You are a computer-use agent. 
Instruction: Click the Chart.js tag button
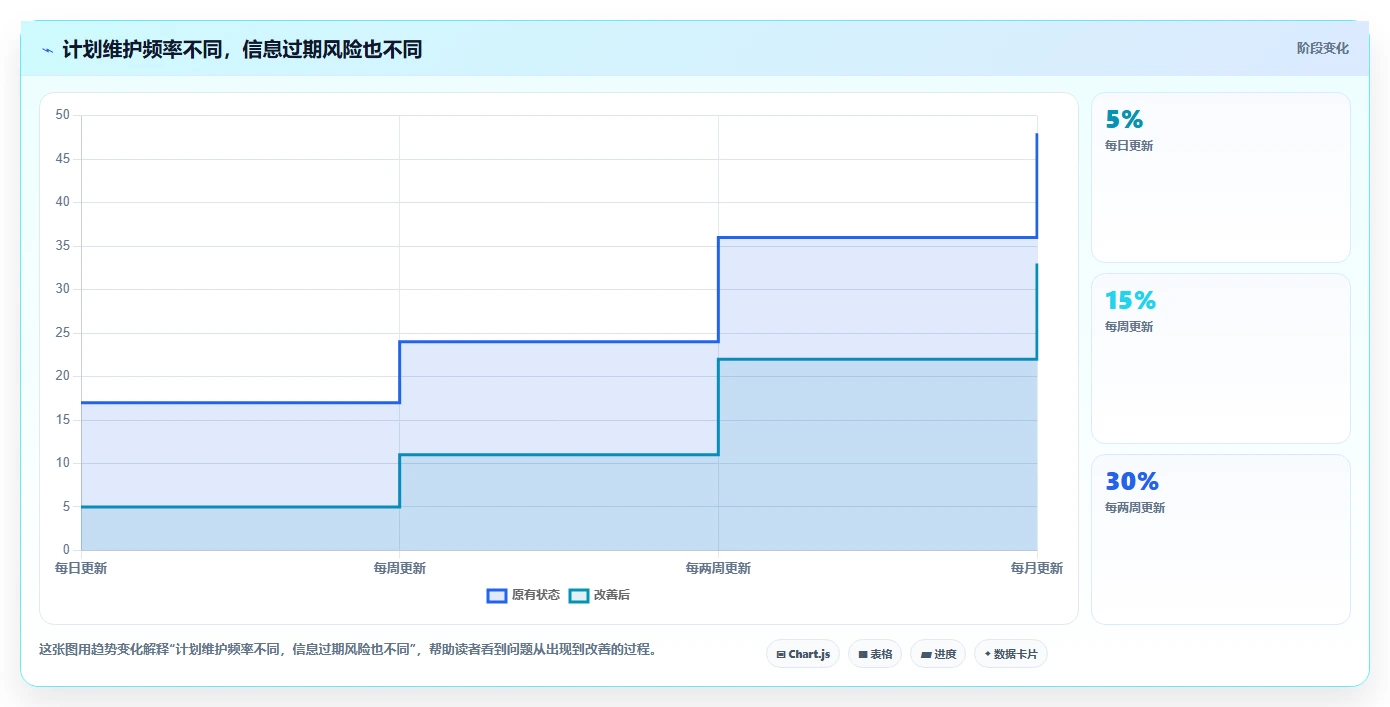coord(803,654)
